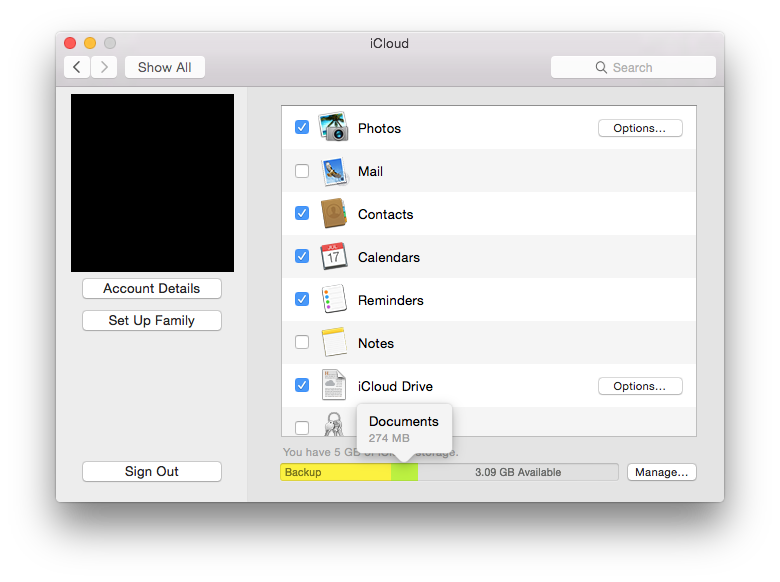Open Options for iCloud Drive
This screenshot has width=780, height=582.
coord(640,386)
